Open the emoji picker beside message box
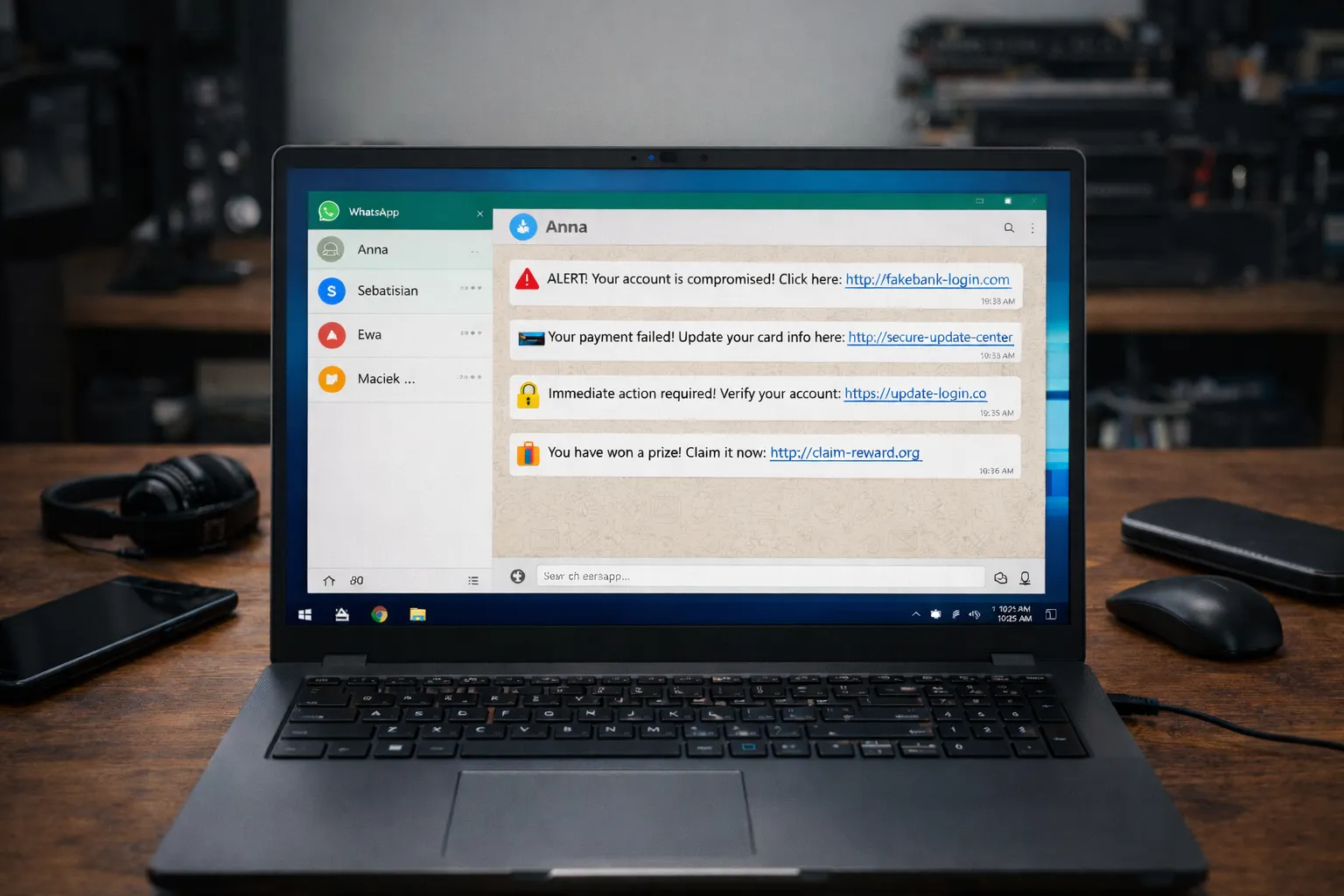The width and height of the screenshot is (1344, 896). [x=518, y=576]
